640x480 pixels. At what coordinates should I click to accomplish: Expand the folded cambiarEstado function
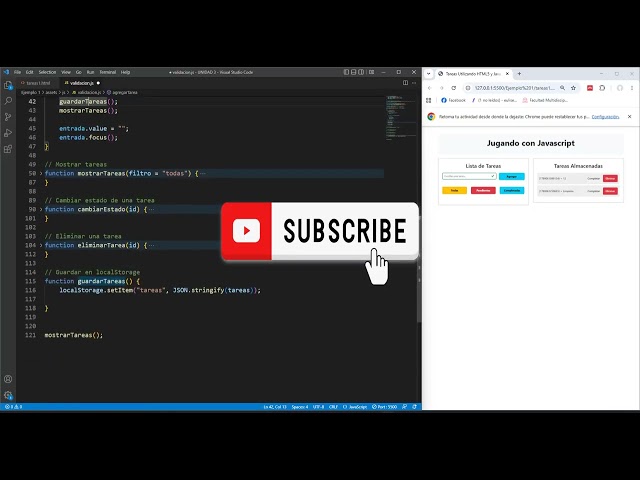(41, 209)
